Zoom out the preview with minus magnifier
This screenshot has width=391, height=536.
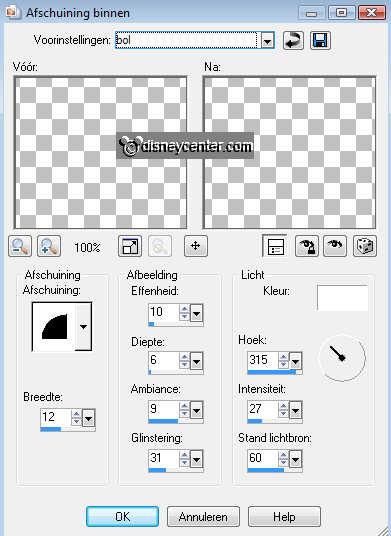coord(20,246)
